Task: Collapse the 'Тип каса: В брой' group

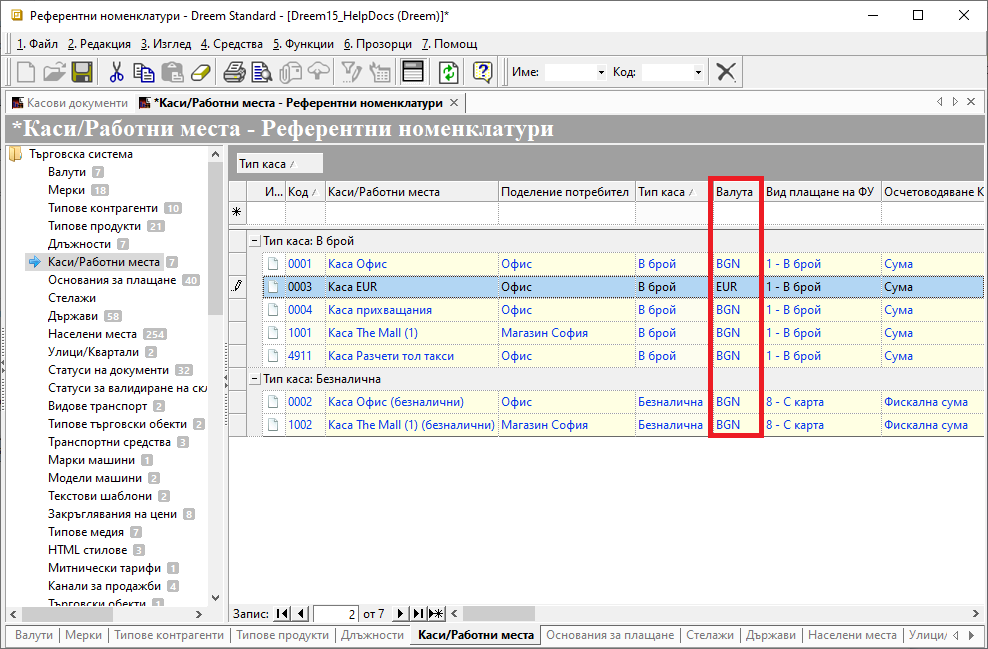Action: pyautogui.click(x=255, y=241)
